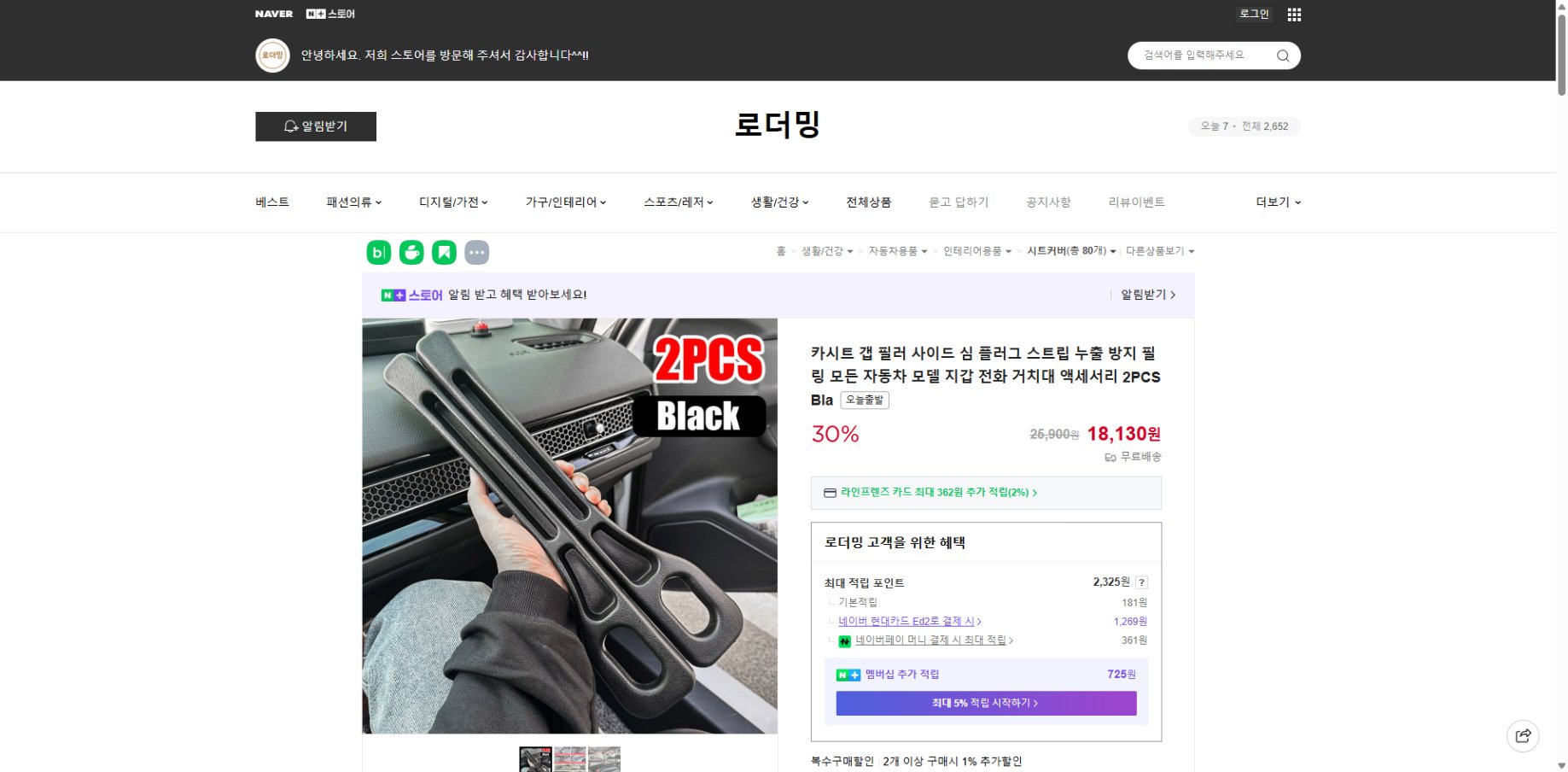The width and height of the screenshot is (1568, 772).
Task: Click the question mark beside 최대 적립 포인트
Action: pyautogui.click(x=1143, y=582)
